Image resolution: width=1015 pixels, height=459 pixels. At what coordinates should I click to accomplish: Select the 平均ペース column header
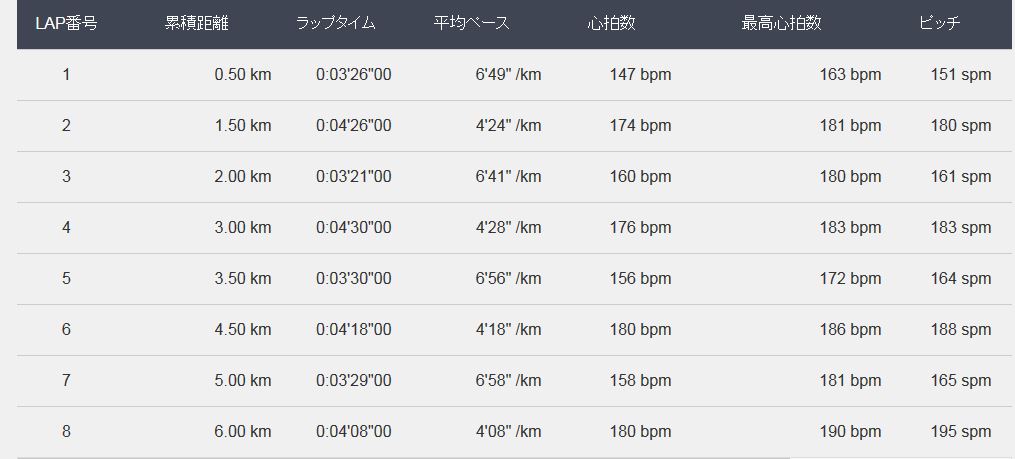472,24
